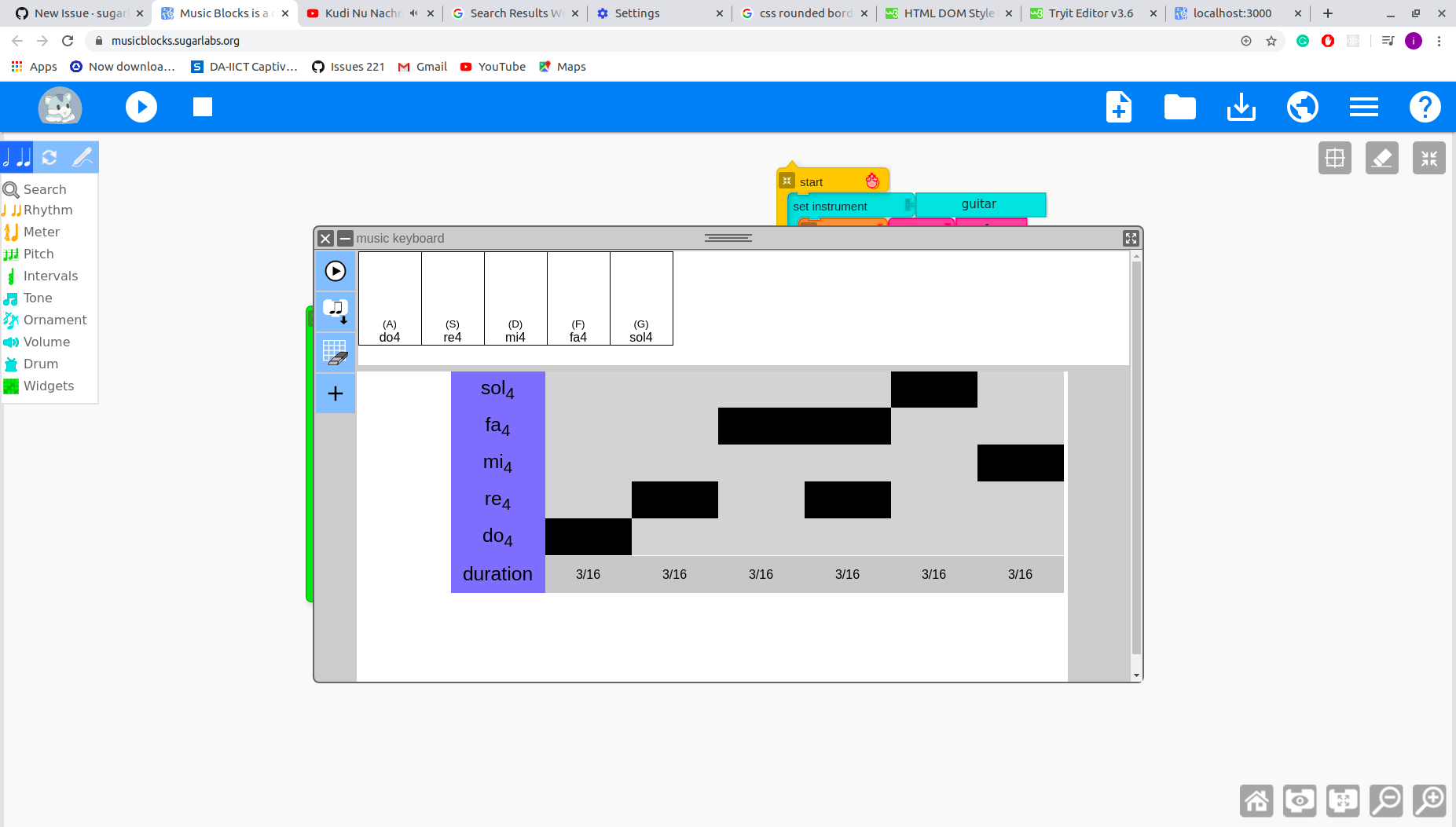Save the project using the download icon
Image resolution: width=1456 pixels, height=827 pixels.
(x=1240, y=107)
